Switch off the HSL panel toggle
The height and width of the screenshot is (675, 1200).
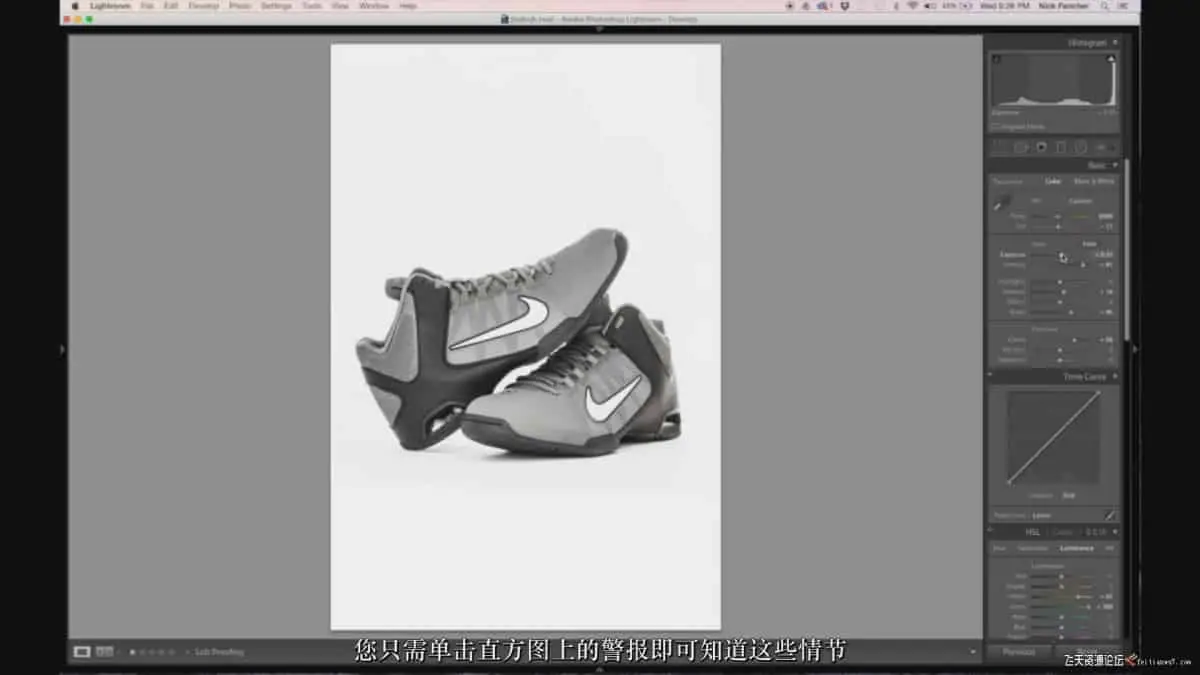click(x=992, y=532)
